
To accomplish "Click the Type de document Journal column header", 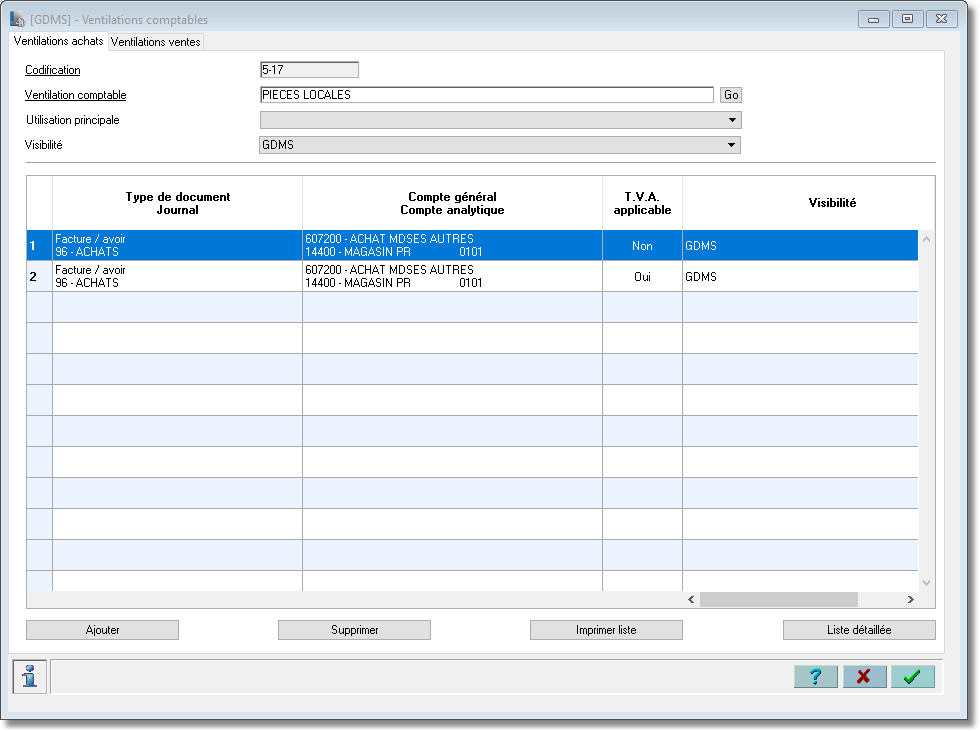I will [178, 203].
